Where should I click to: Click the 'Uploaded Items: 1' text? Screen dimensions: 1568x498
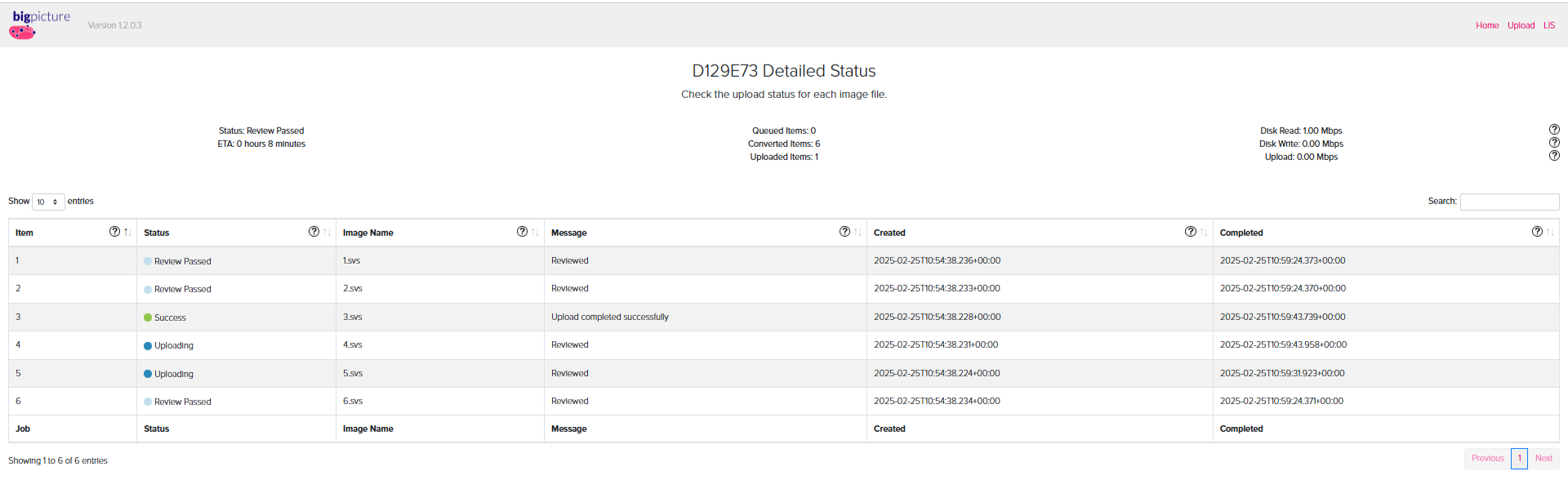click(x=784, y=157)
